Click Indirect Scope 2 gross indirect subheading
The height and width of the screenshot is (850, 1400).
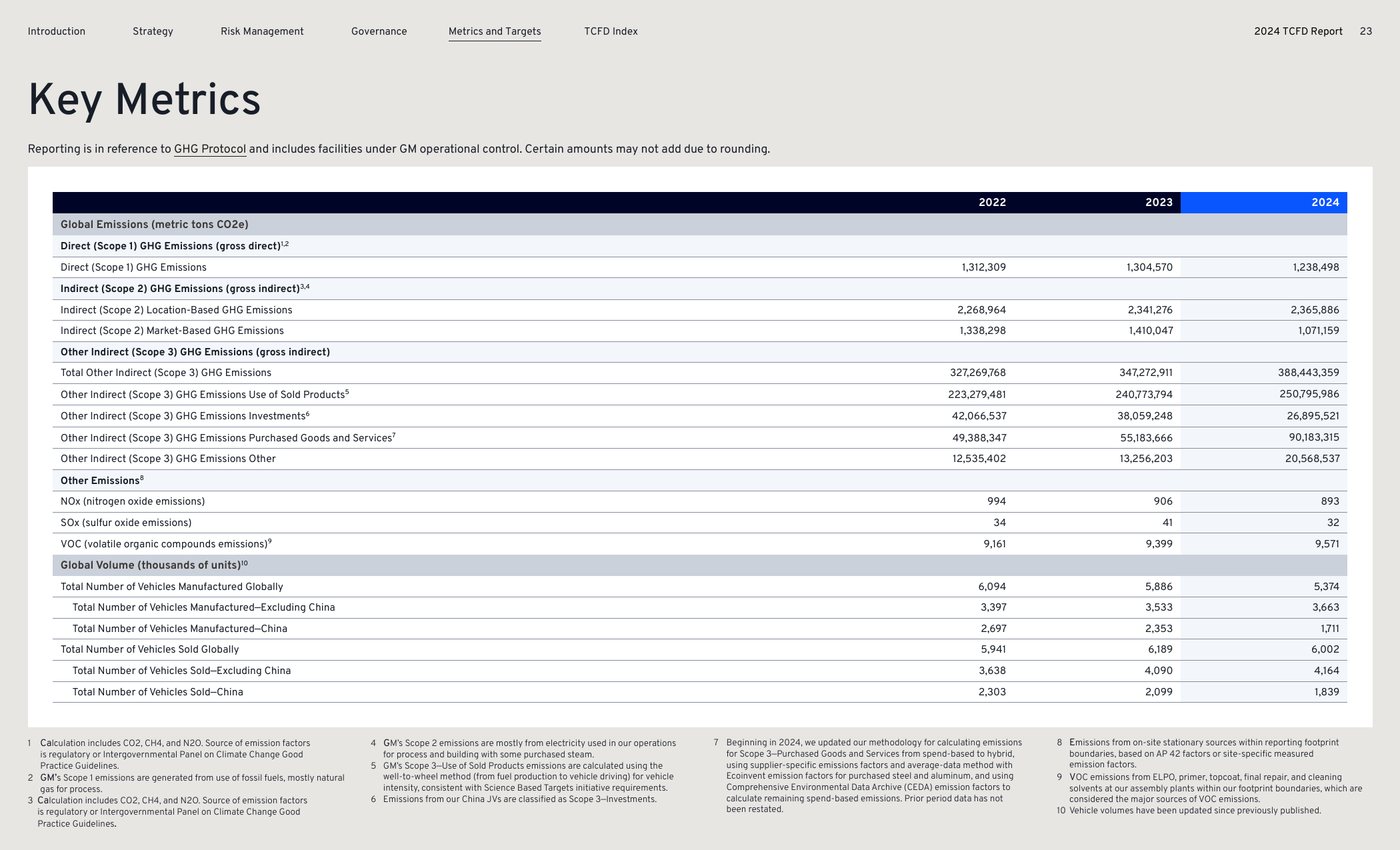pyautogui.click(x=185, y=289)
